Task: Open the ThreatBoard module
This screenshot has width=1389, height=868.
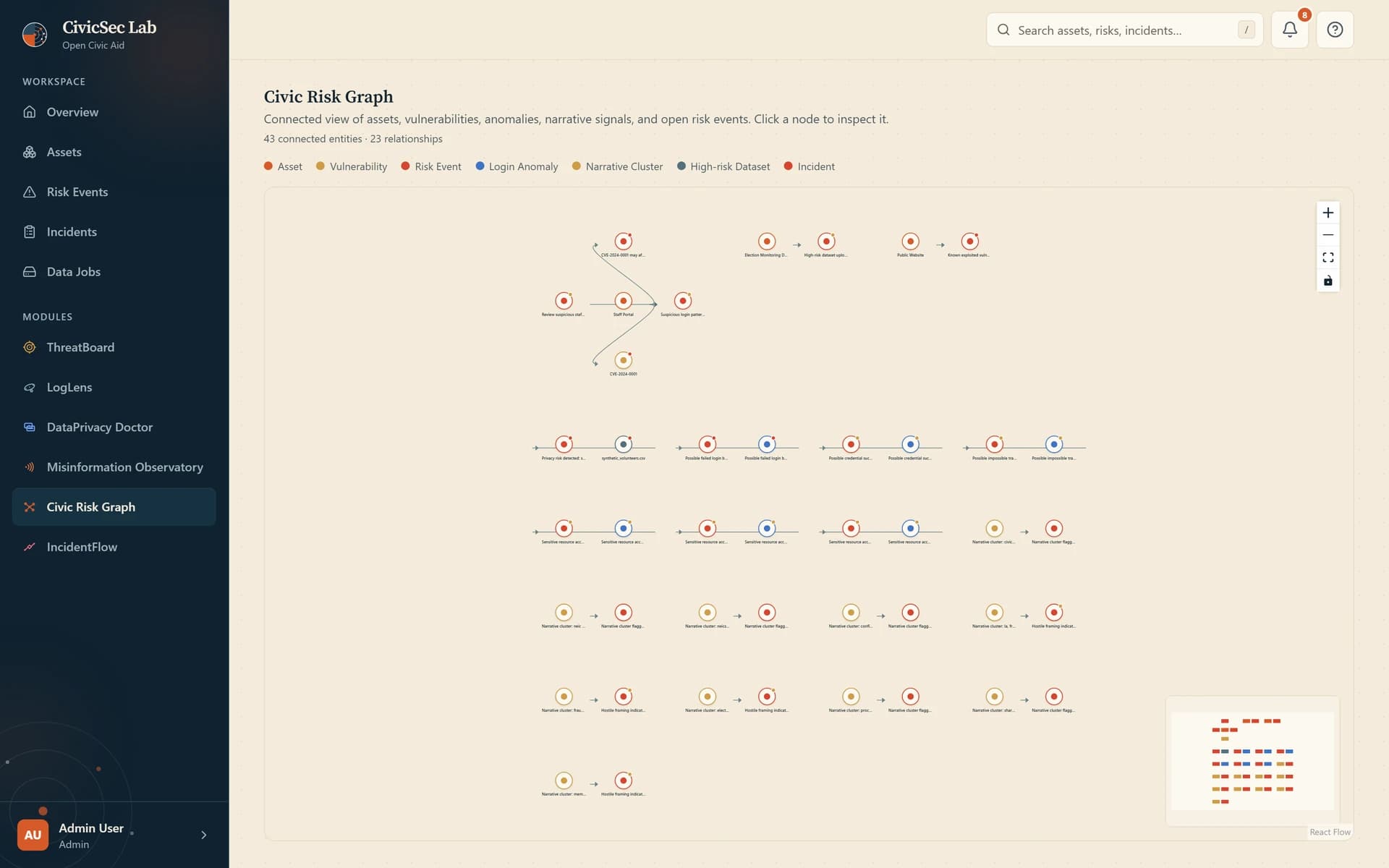Action: (114, 347)
